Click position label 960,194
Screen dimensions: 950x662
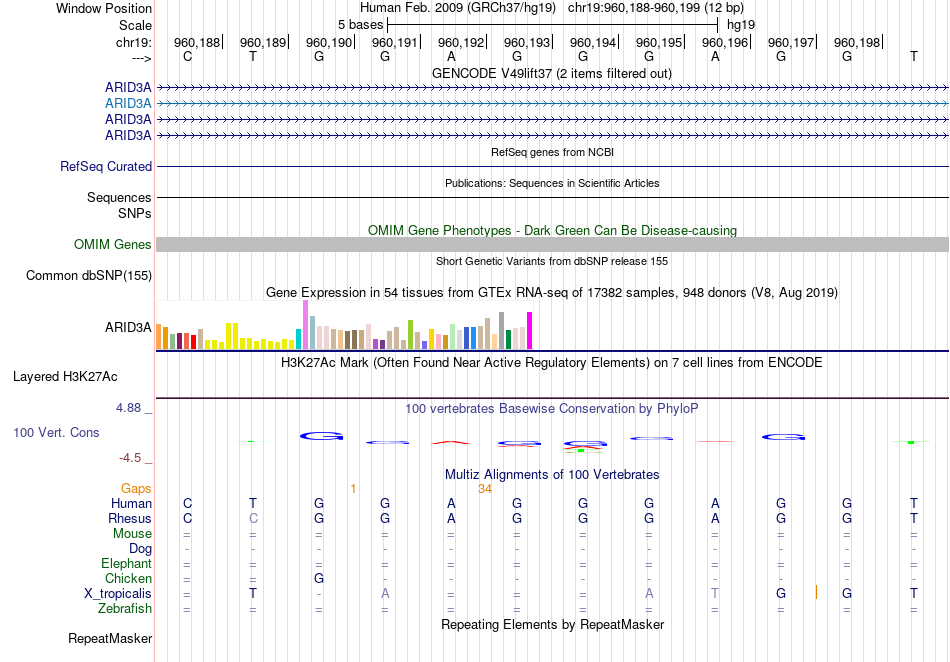click(x=593, y=42)
